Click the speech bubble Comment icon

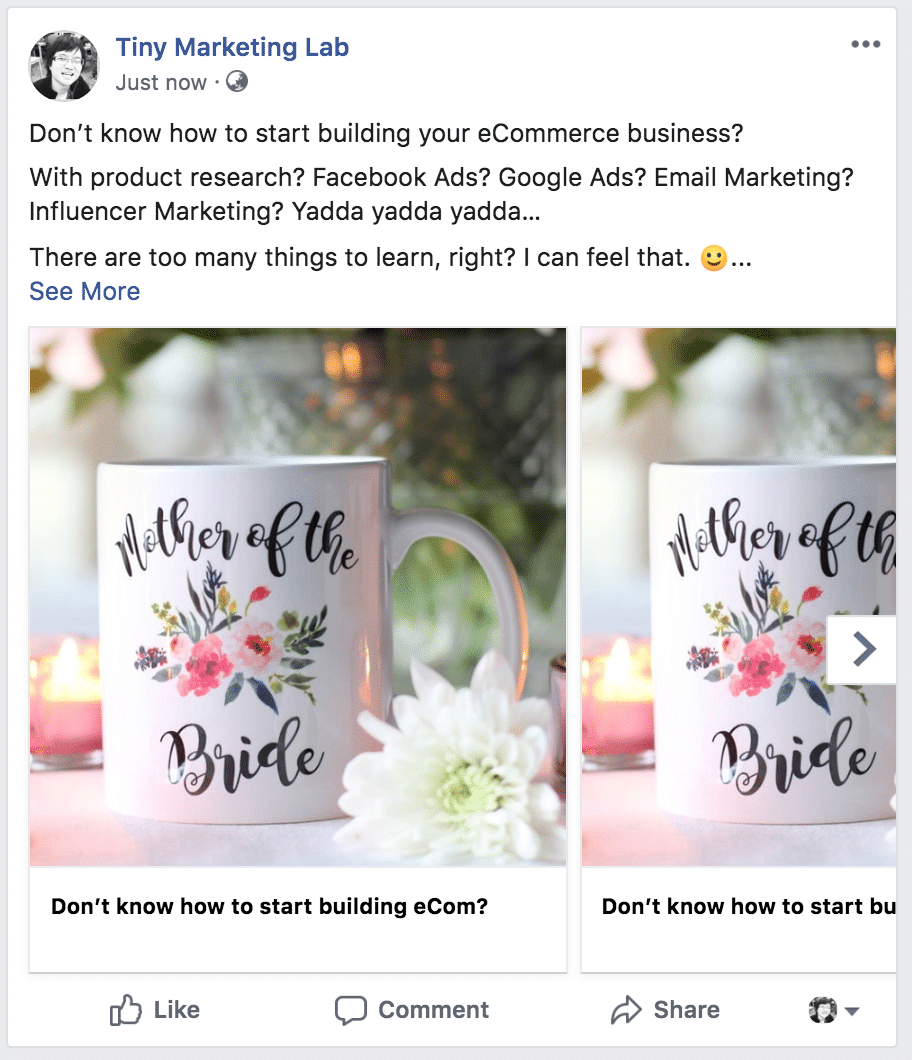click(x=351, y=1010)
